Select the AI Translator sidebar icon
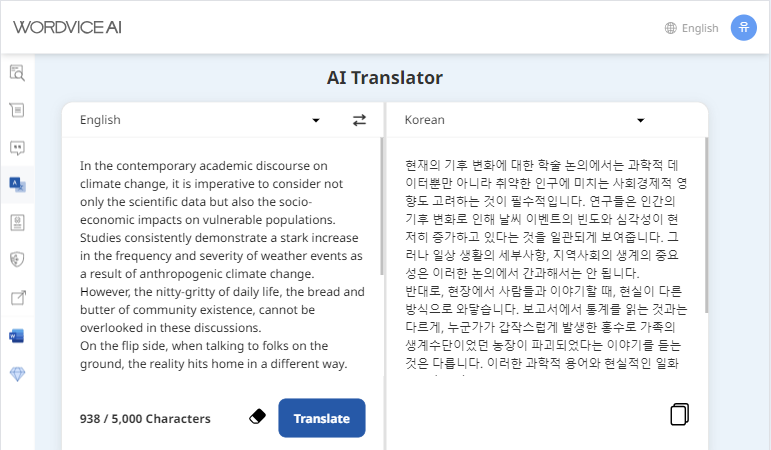Viewport: 771px width, 450px height. pos(17,184)
